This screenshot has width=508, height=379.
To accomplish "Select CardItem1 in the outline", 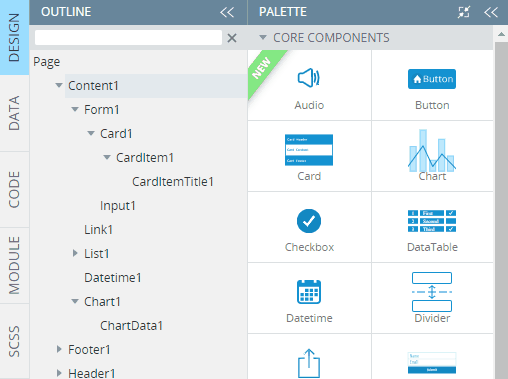I will point(145,158).
